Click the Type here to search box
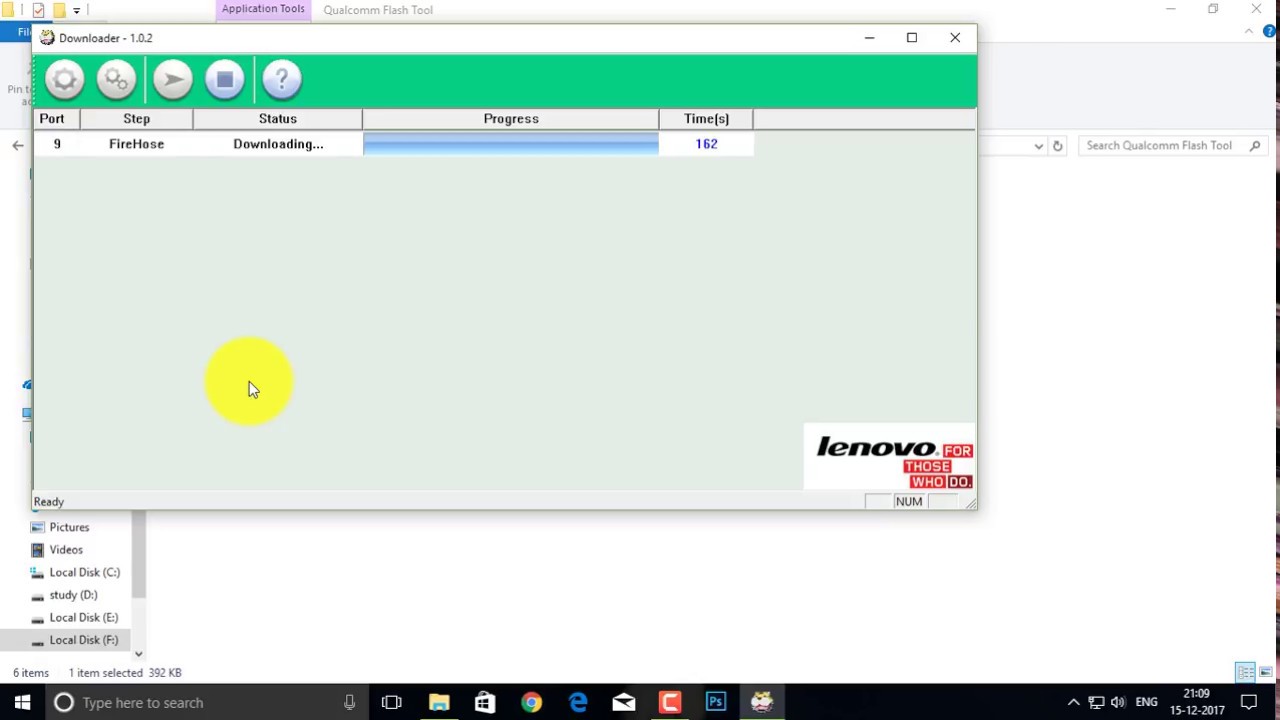The width and height of the screenshot is (1280, 720). 205,703
